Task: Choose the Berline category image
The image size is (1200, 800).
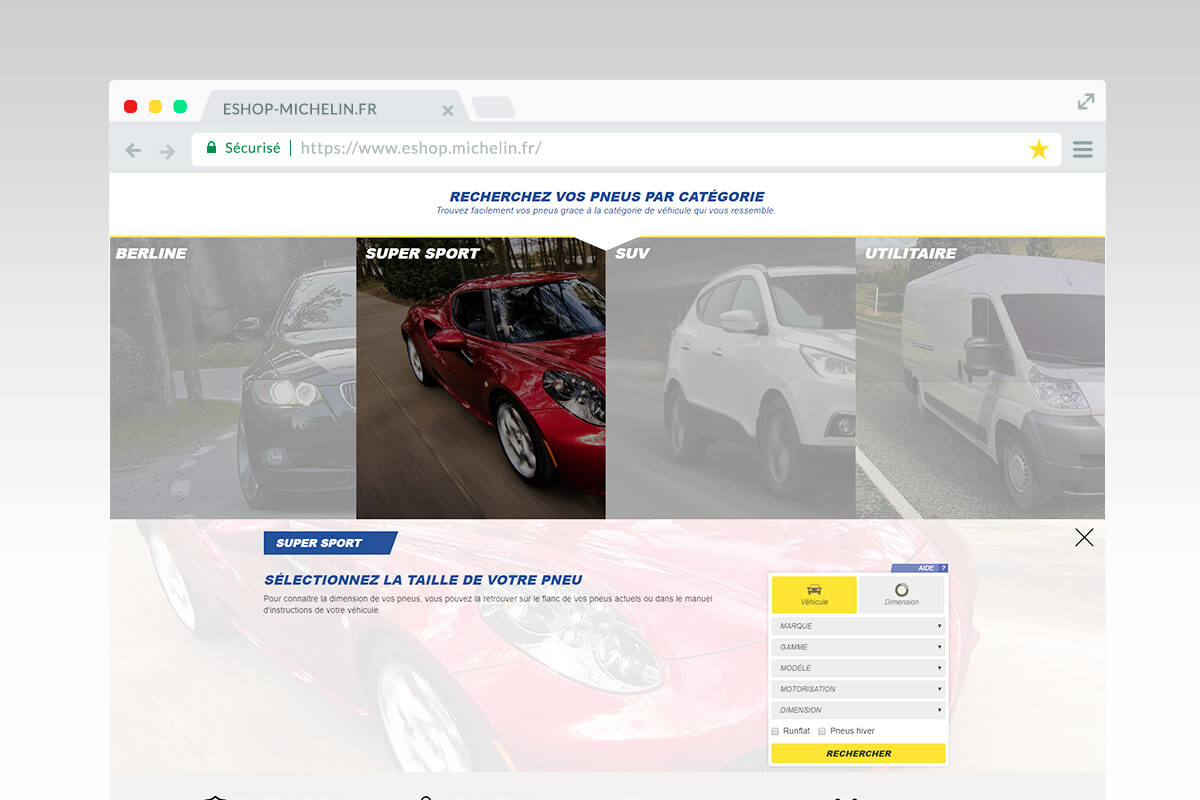Action: 233,378
